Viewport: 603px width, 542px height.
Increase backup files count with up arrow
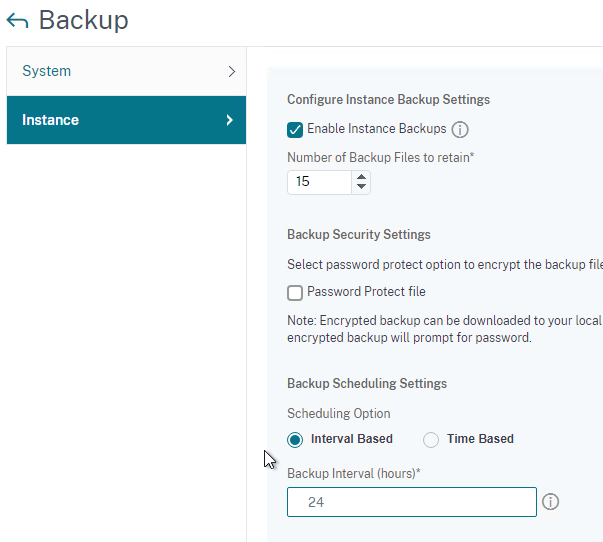point(361,177)
